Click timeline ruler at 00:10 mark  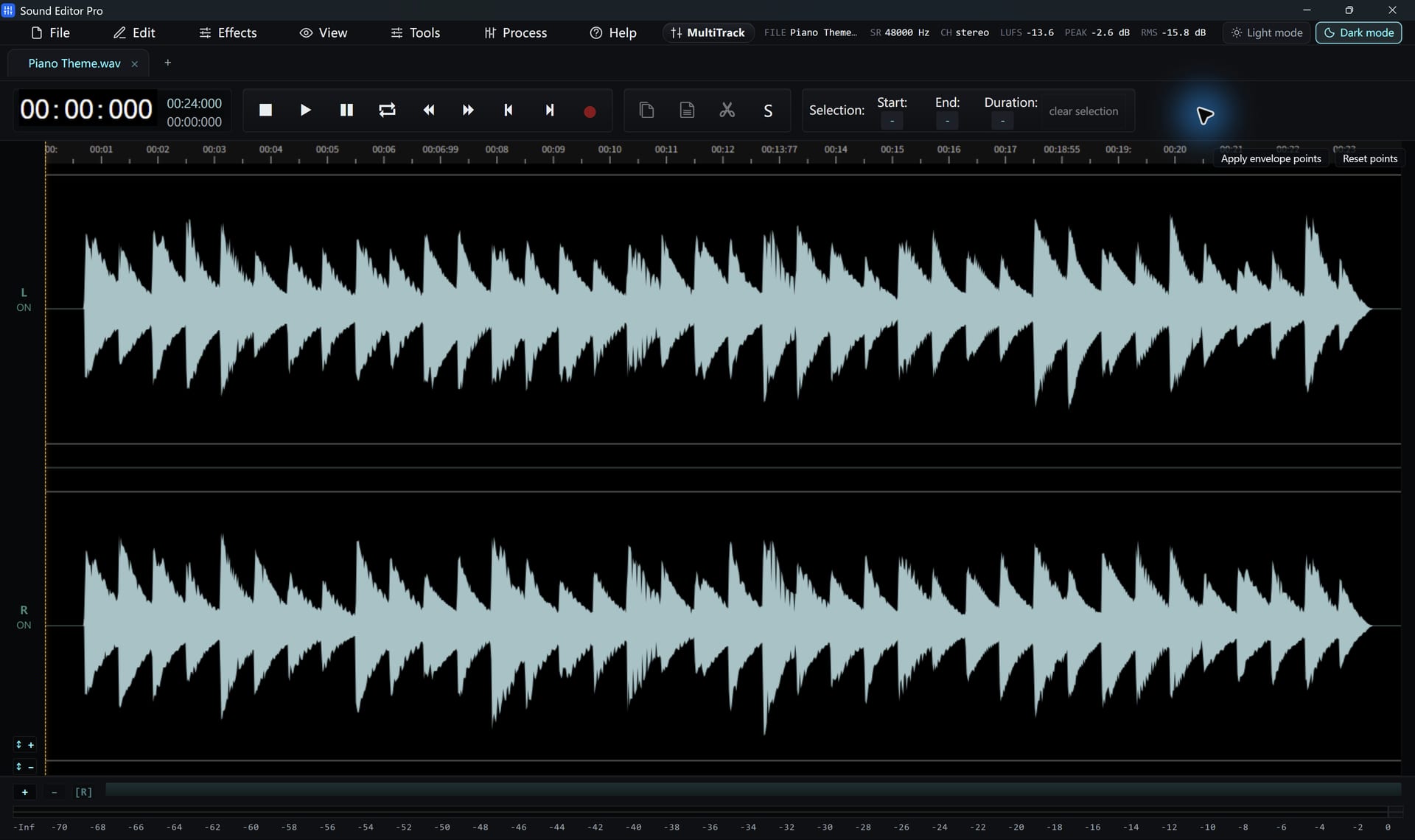click(609, 151)
